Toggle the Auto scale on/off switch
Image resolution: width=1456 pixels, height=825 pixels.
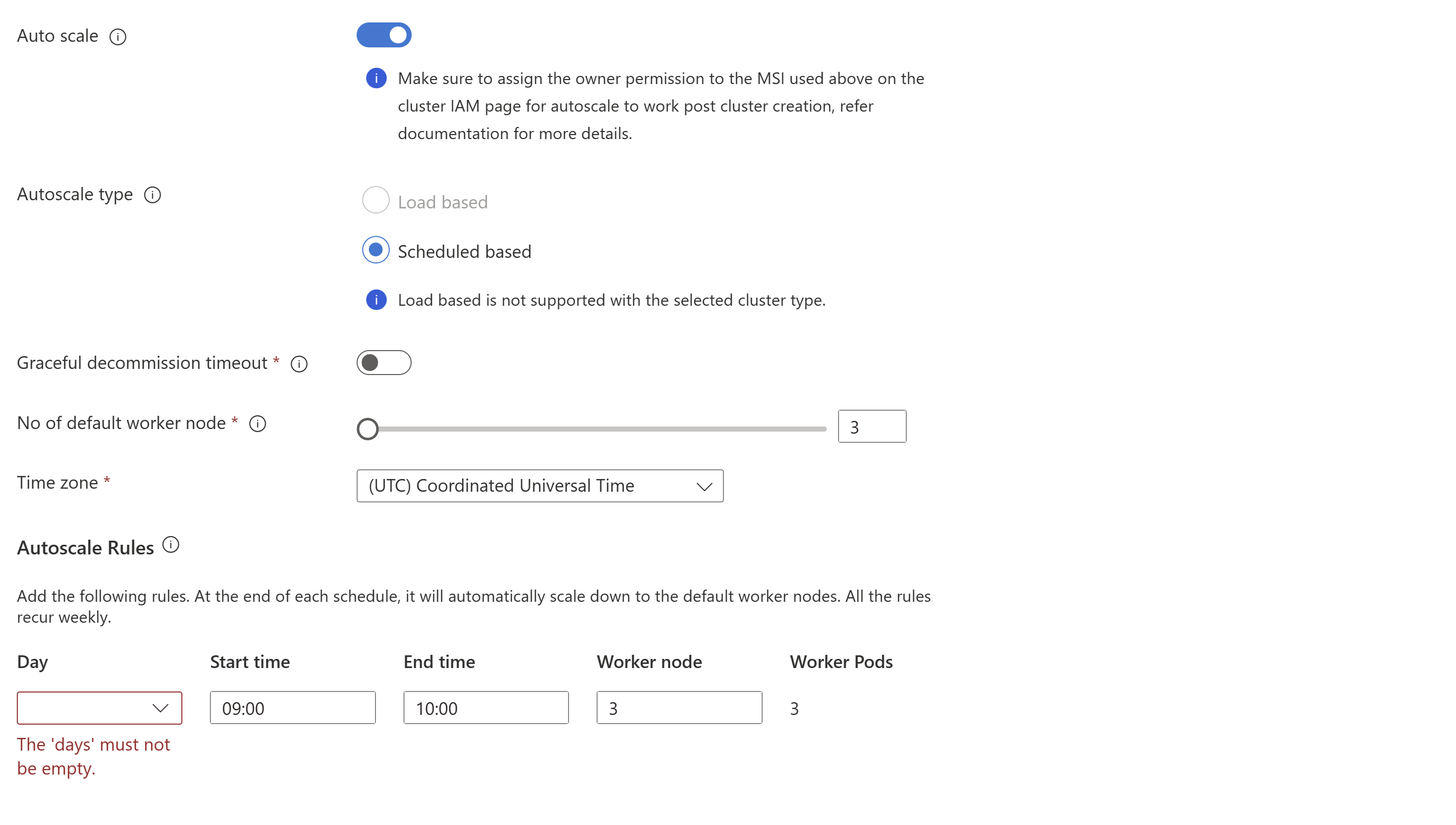[385, 35]
